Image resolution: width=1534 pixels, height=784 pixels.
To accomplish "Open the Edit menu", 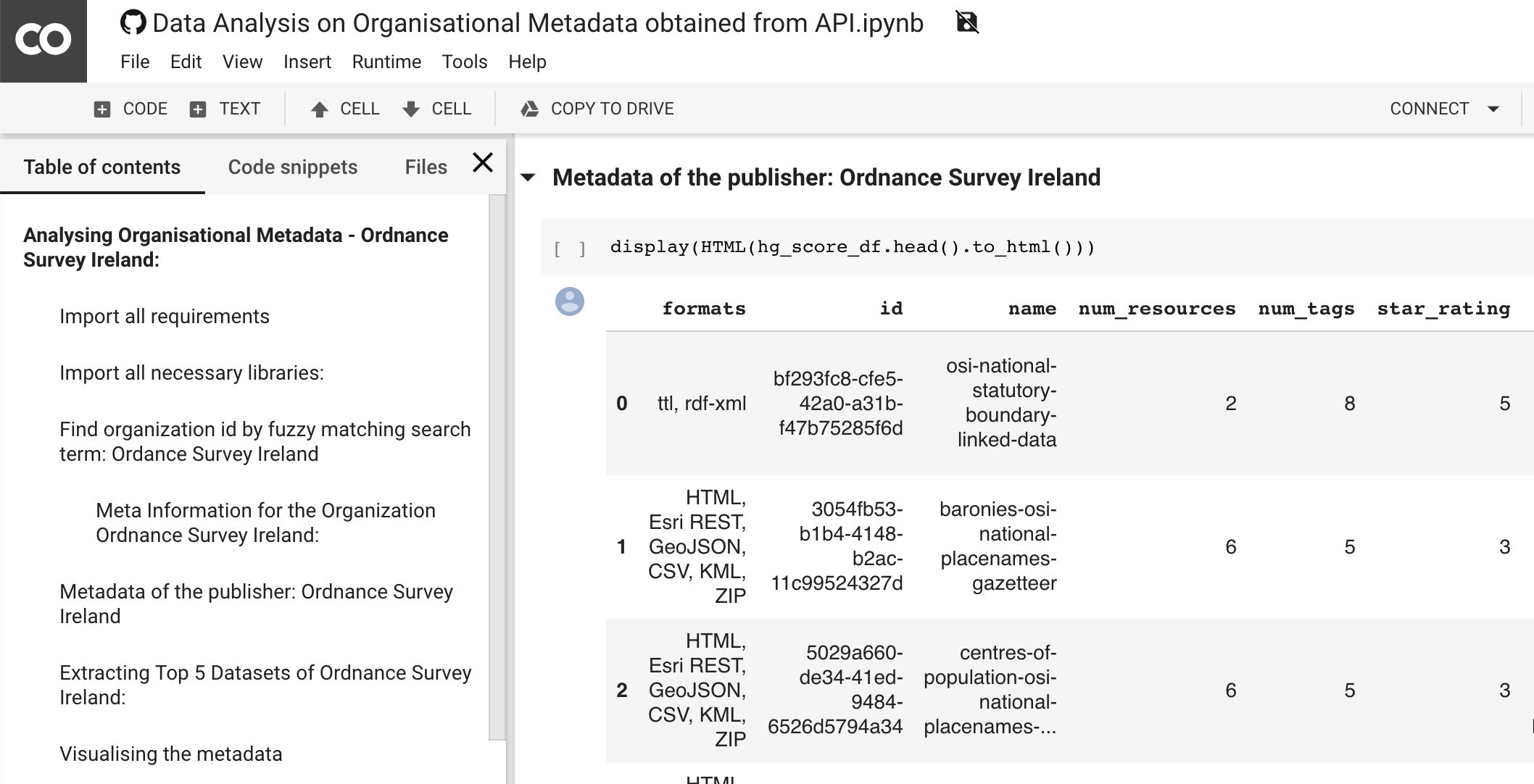I will [x=186, y=62].
